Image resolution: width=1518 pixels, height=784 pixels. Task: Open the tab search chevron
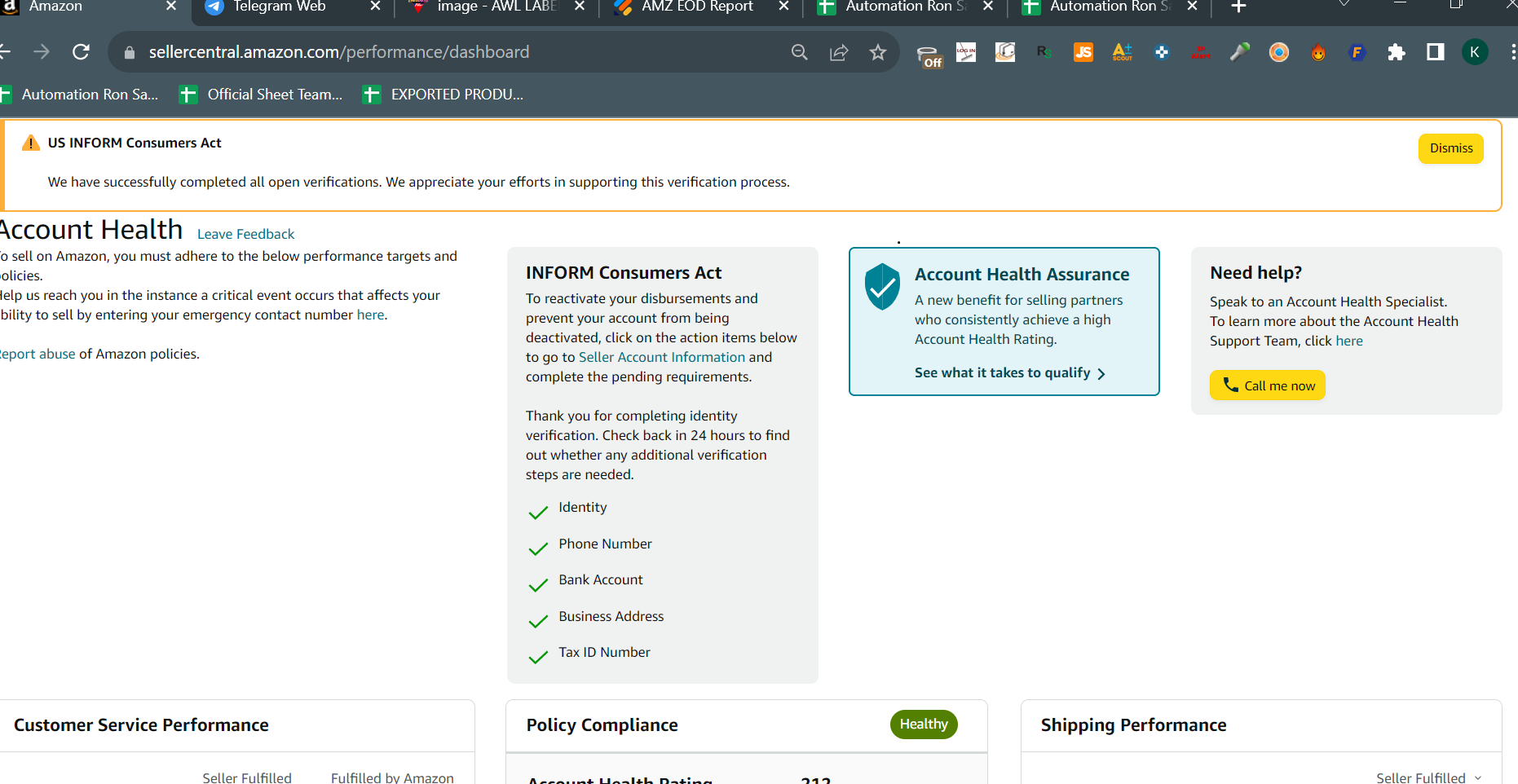[1344, 4]
